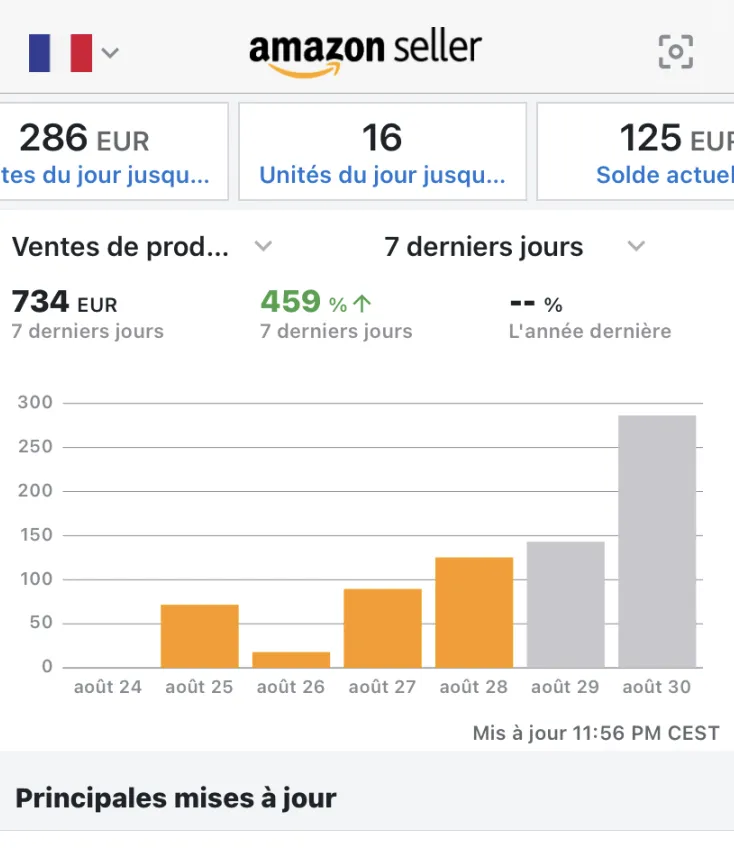Viewport: 734px width, 852px height.
Task: Click the amazon seller logo
Action: (x=365, y=53)
